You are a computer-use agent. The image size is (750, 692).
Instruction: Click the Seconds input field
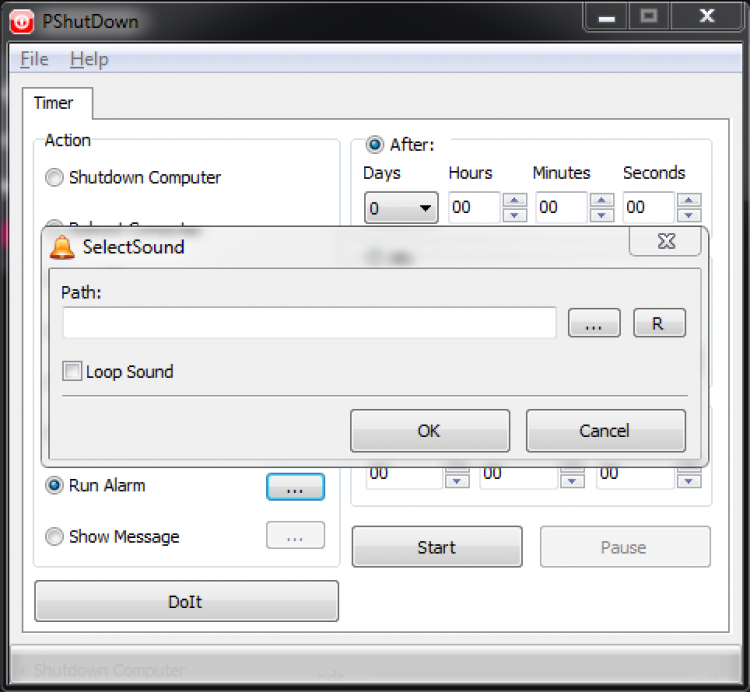[x=649, y=208]
